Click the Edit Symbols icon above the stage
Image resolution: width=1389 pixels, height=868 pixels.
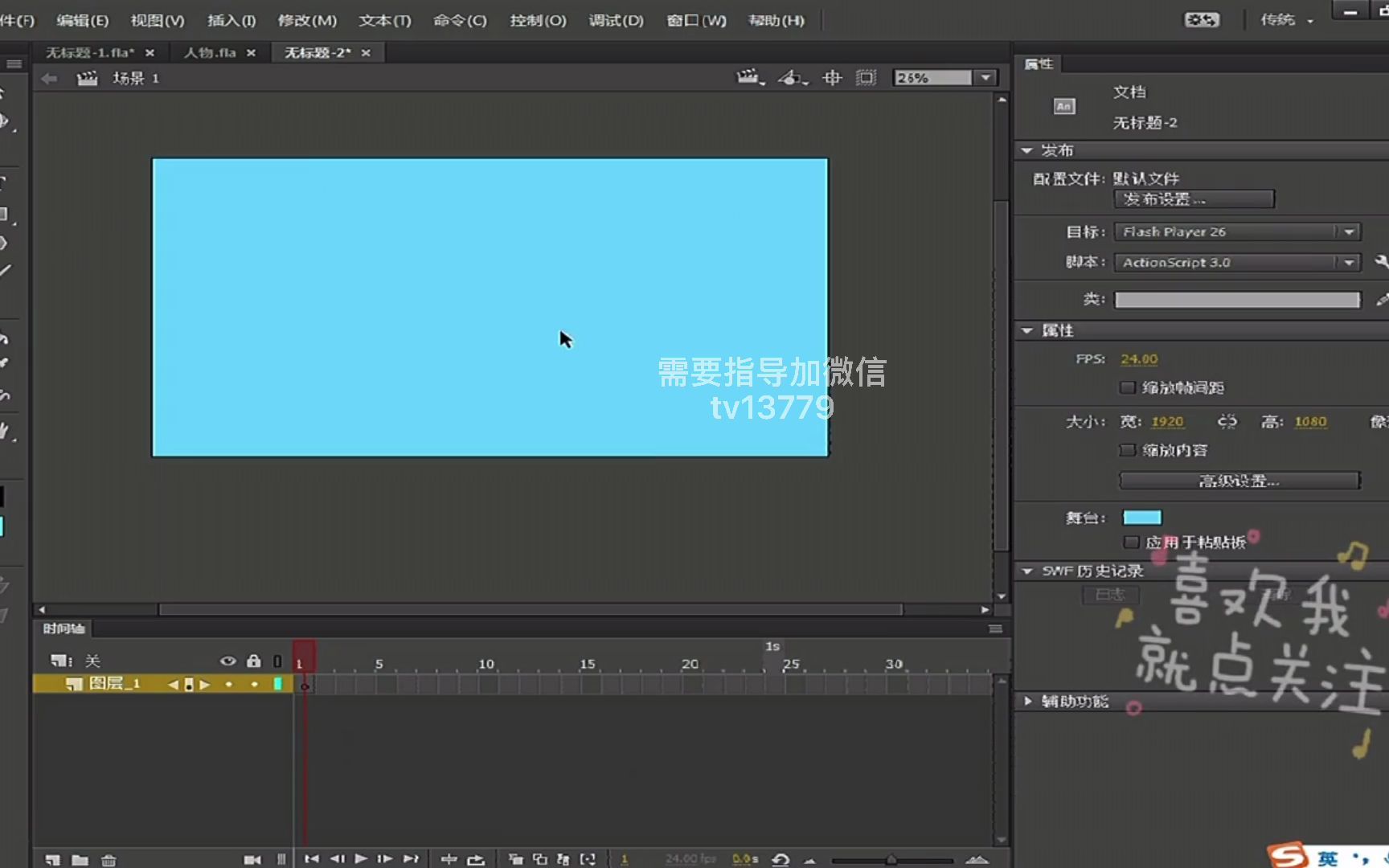tap(790, 77)
